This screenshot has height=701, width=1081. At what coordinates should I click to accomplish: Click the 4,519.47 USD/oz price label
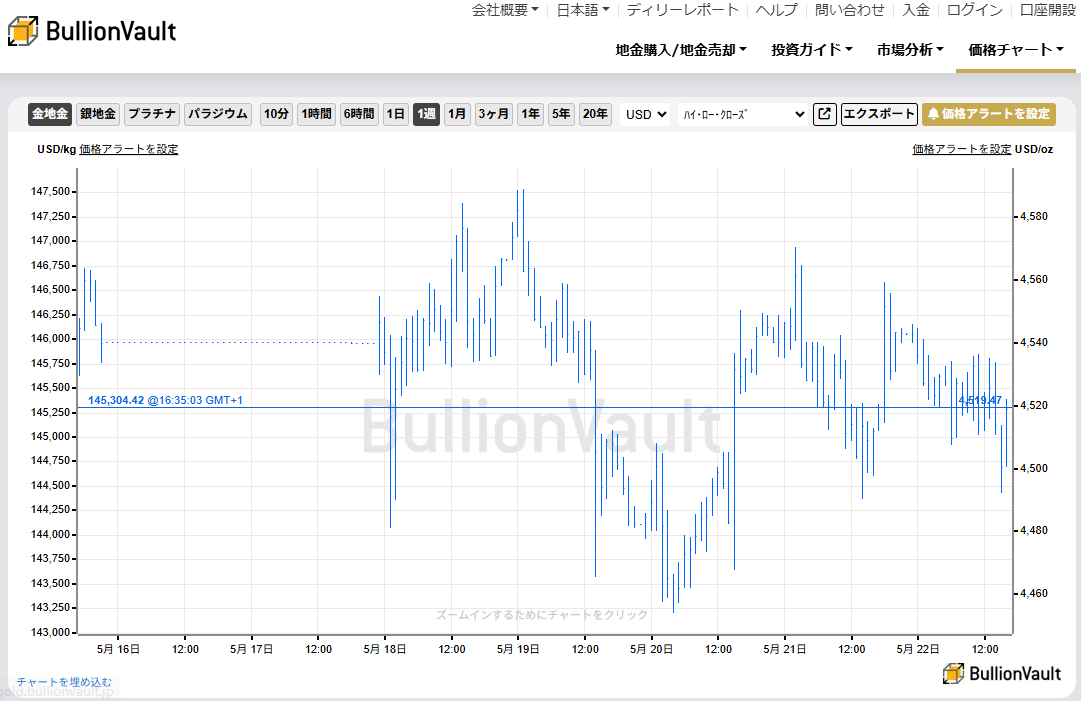[980, 400]
